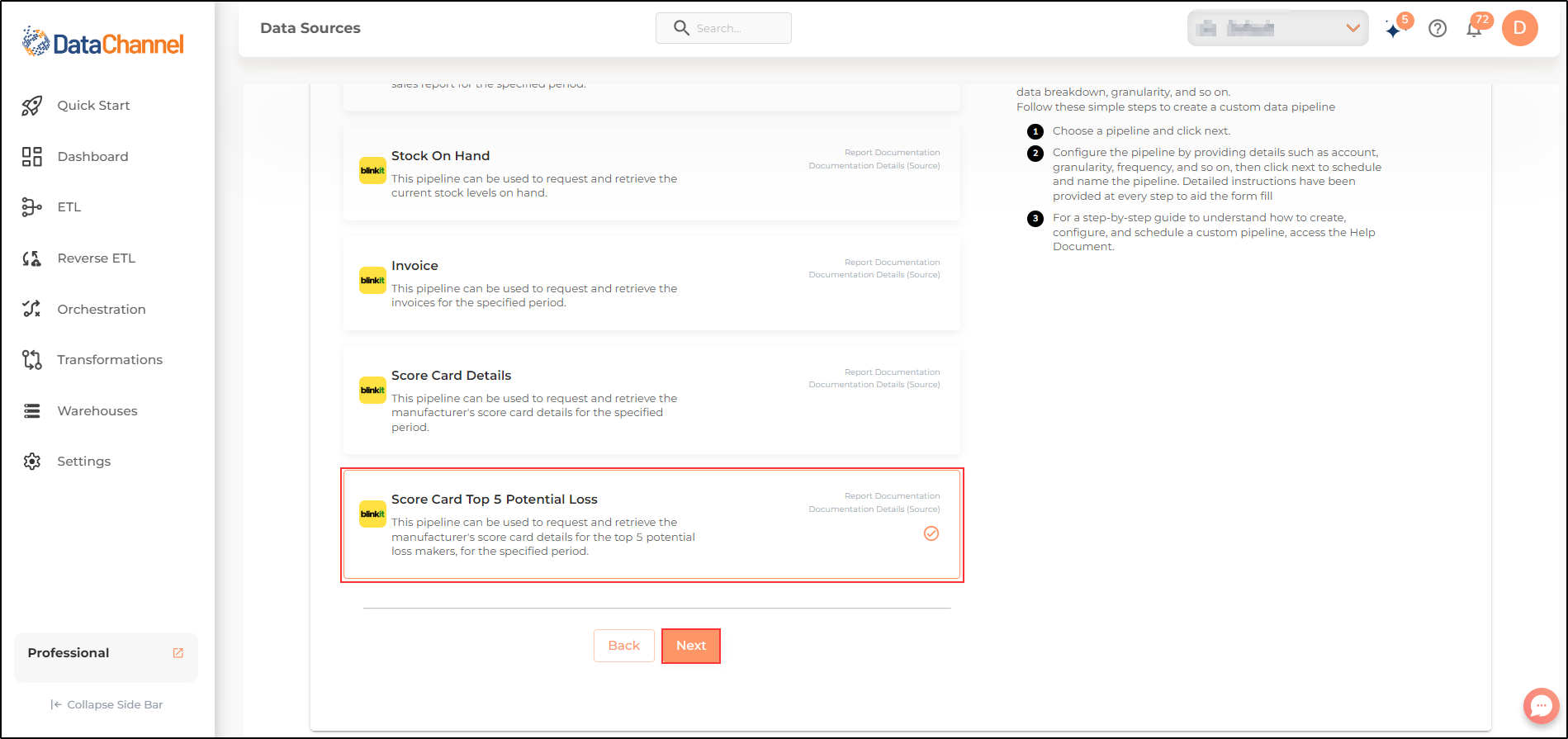The width and height of the screenshot is (1568, 739).
Task: Open Documentation Details (Source) for Score Card Details
Action: click(x=874, y=385)
